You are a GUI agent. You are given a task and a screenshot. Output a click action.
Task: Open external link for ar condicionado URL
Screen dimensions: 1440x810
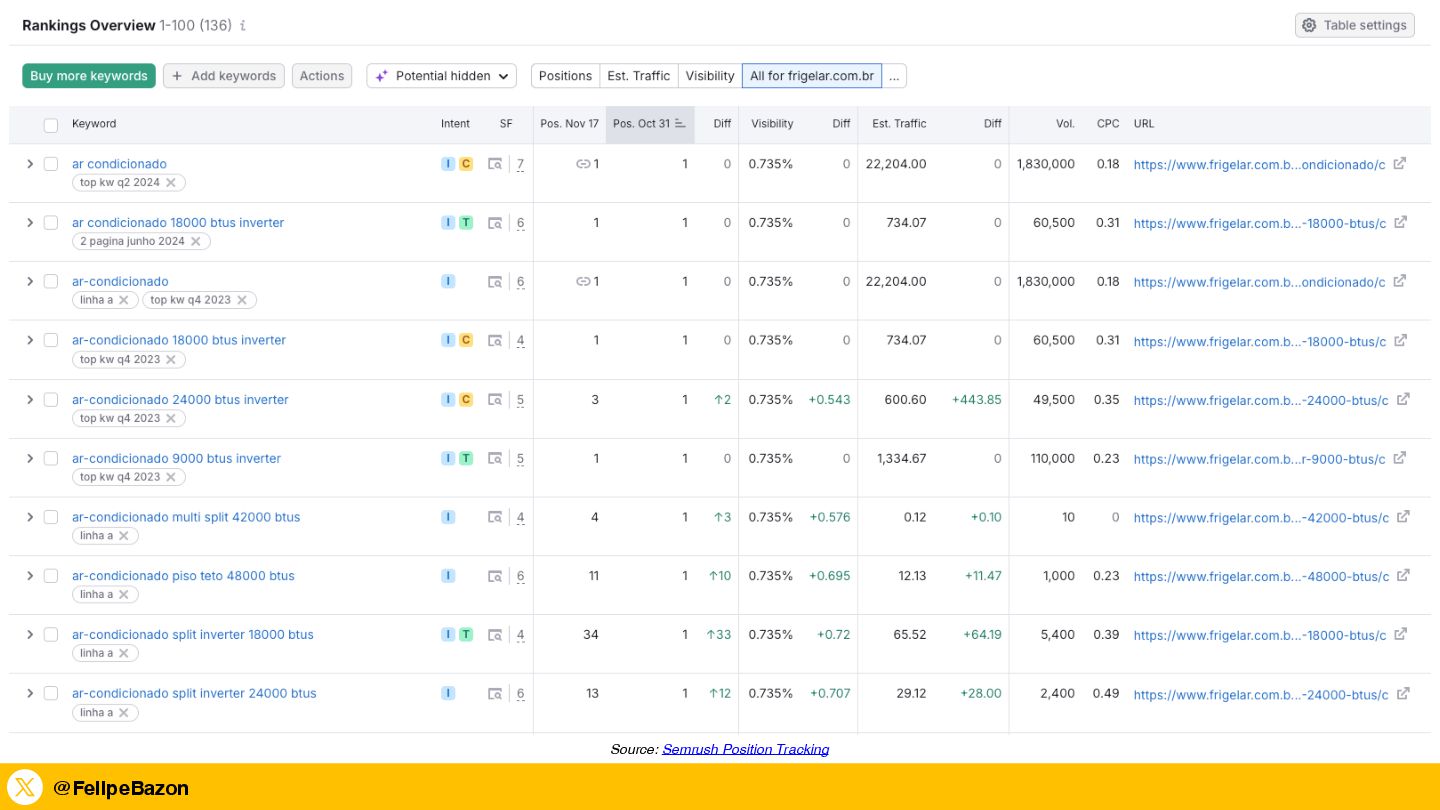coord(1400,164)
